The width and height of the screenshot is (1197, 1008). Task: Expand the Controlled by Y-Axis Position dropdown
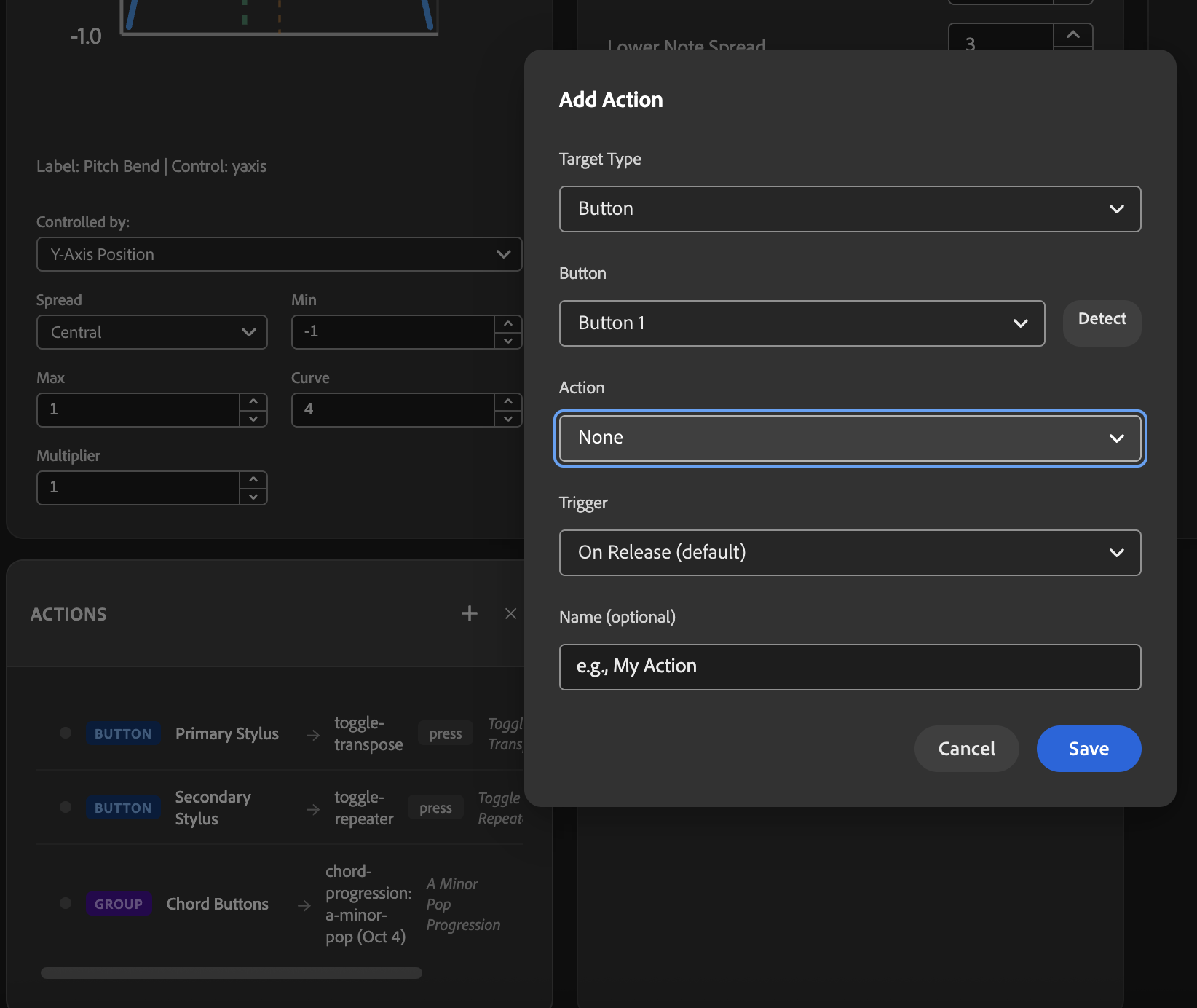point(278,254)
